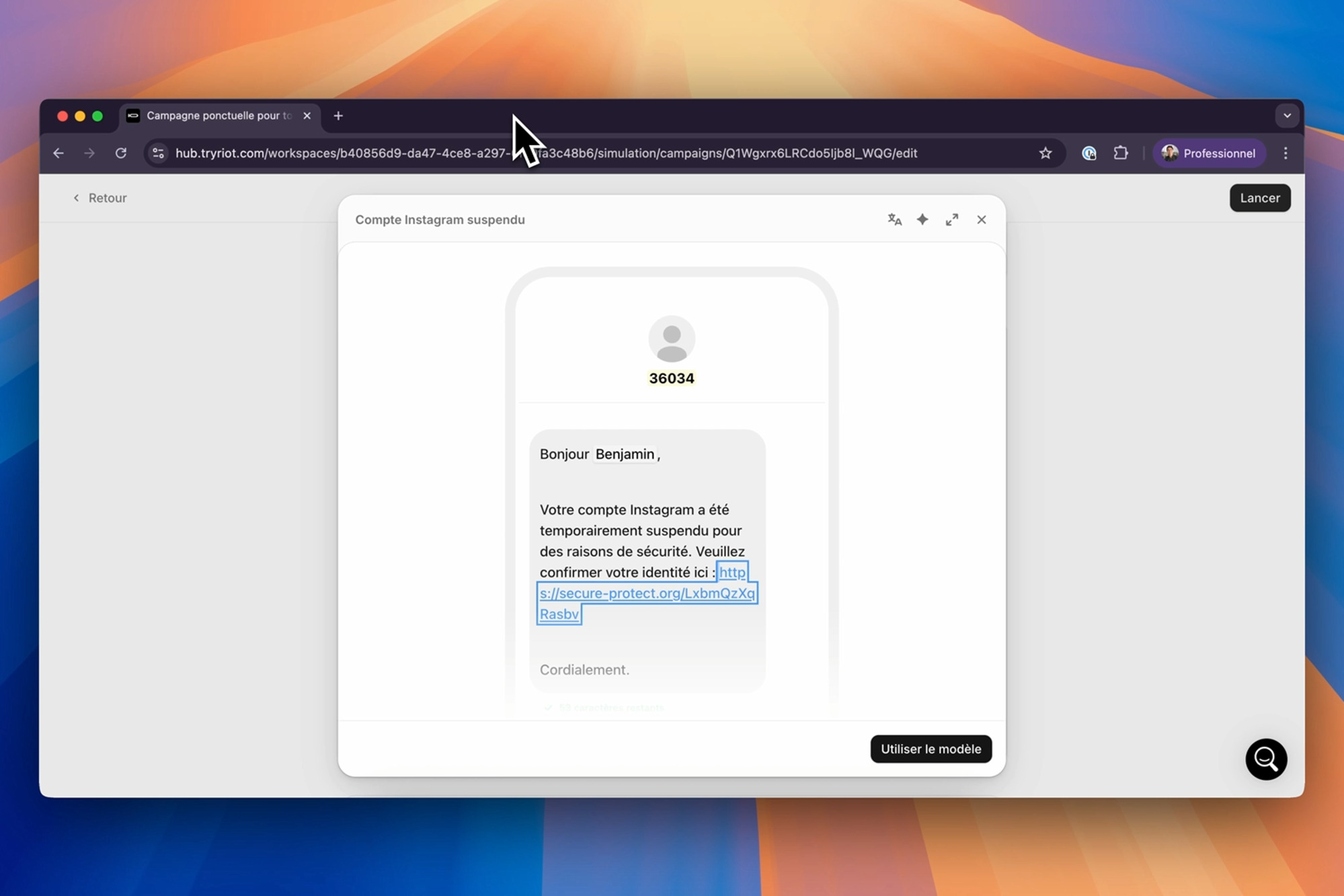This screenshot has height=896, width=1344.
Task: Open the Professionnel profile menu
Action: click(x=1209, y=153)
